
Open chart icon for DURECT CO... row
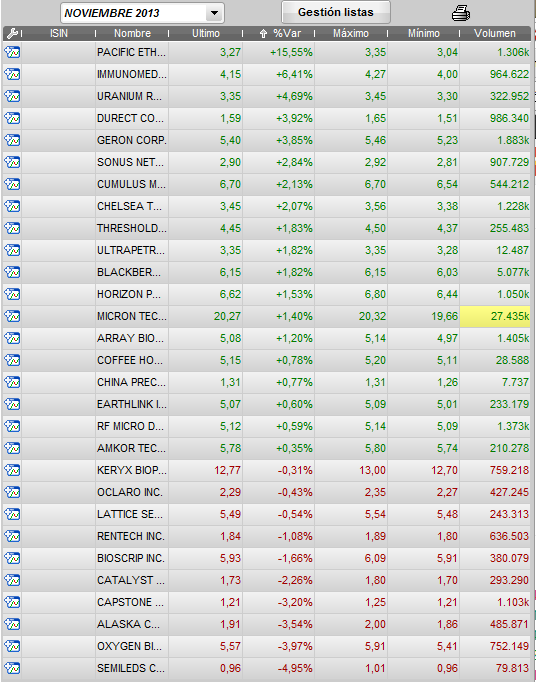[x=12, y=118]
